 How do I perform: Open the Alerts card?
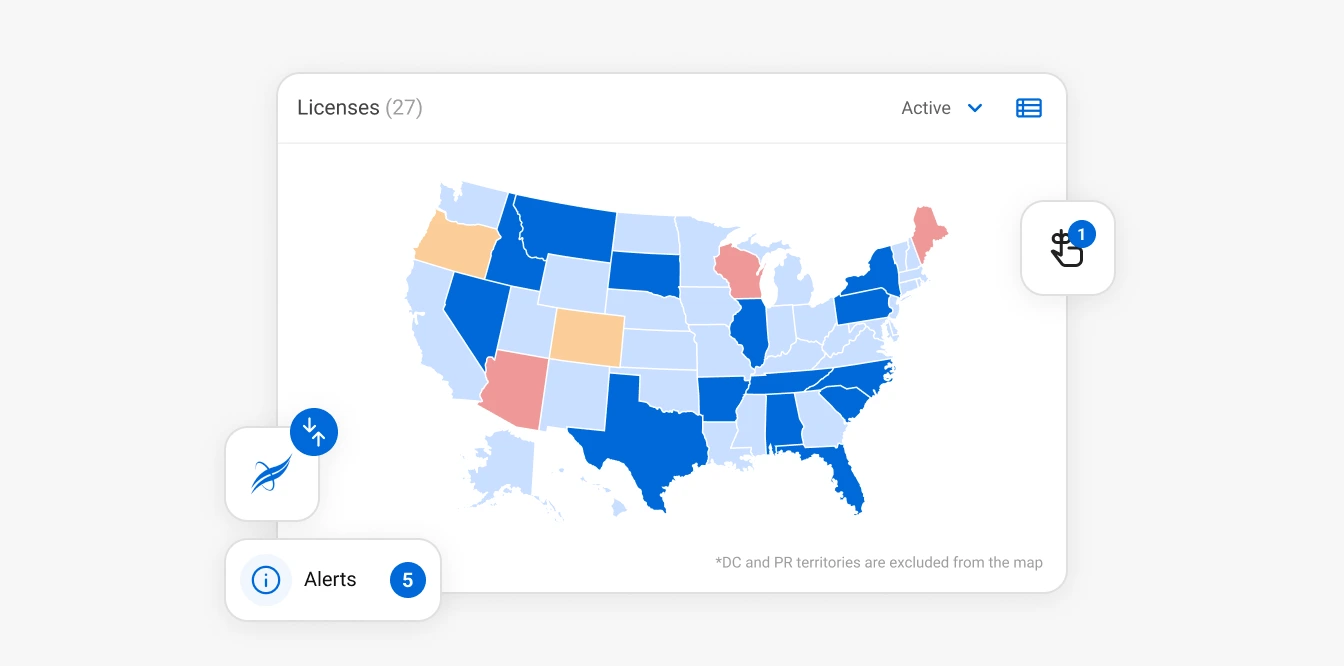tap(331, 580)
